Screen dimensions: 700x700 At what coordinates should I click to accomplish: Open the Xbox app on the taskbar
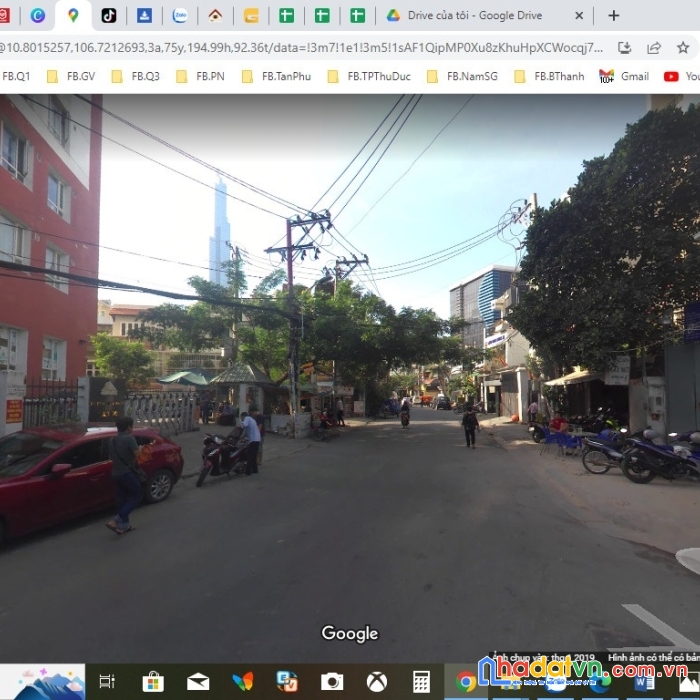tap(377, 682)
